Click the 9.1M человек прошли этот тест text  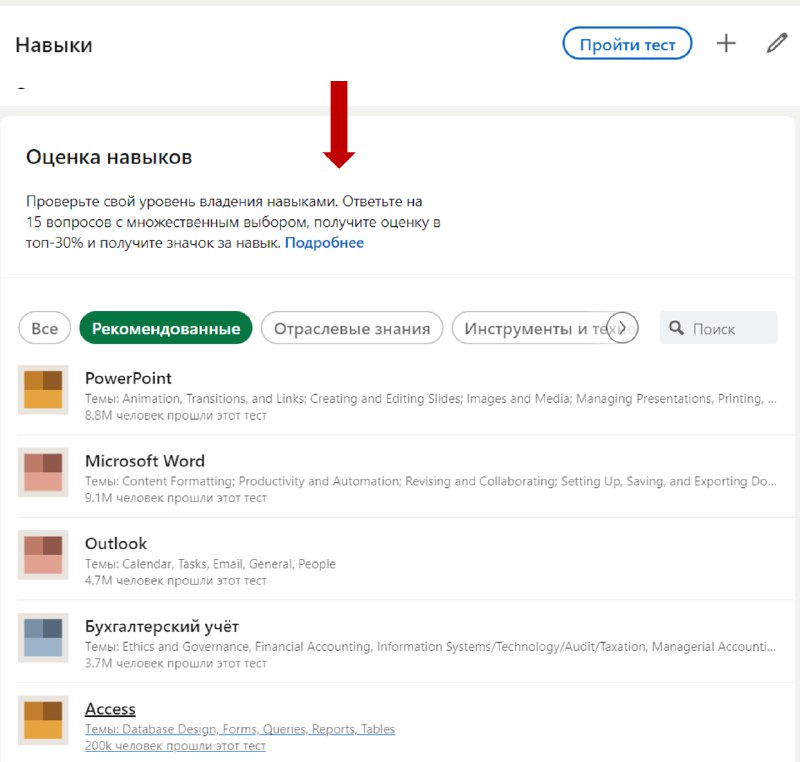pyautogui.click(x=176, y=498)
